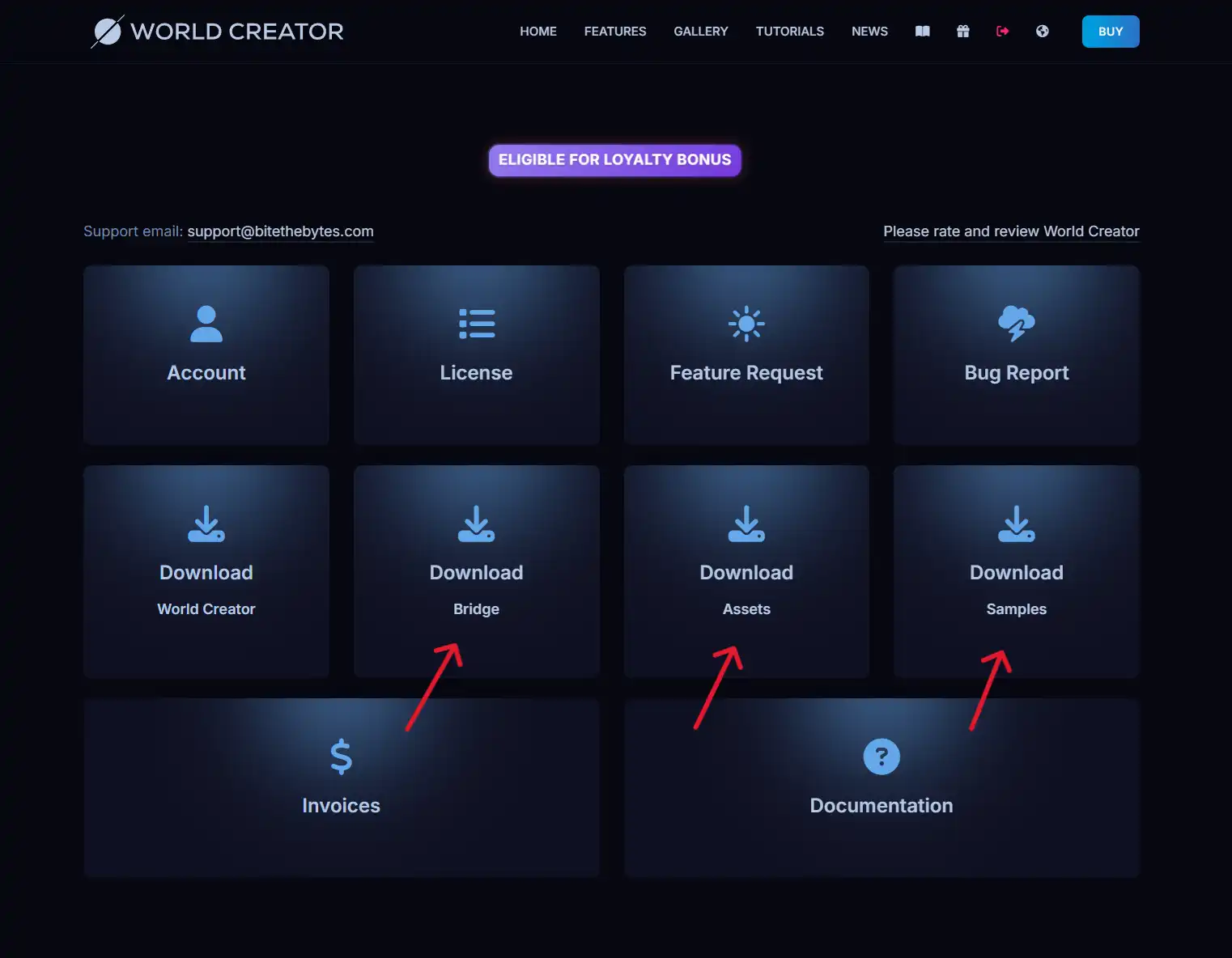This screenshot has height=958, width=1232.
Task: Click the Bug Report cloud icon
Action: point(1016,324)
